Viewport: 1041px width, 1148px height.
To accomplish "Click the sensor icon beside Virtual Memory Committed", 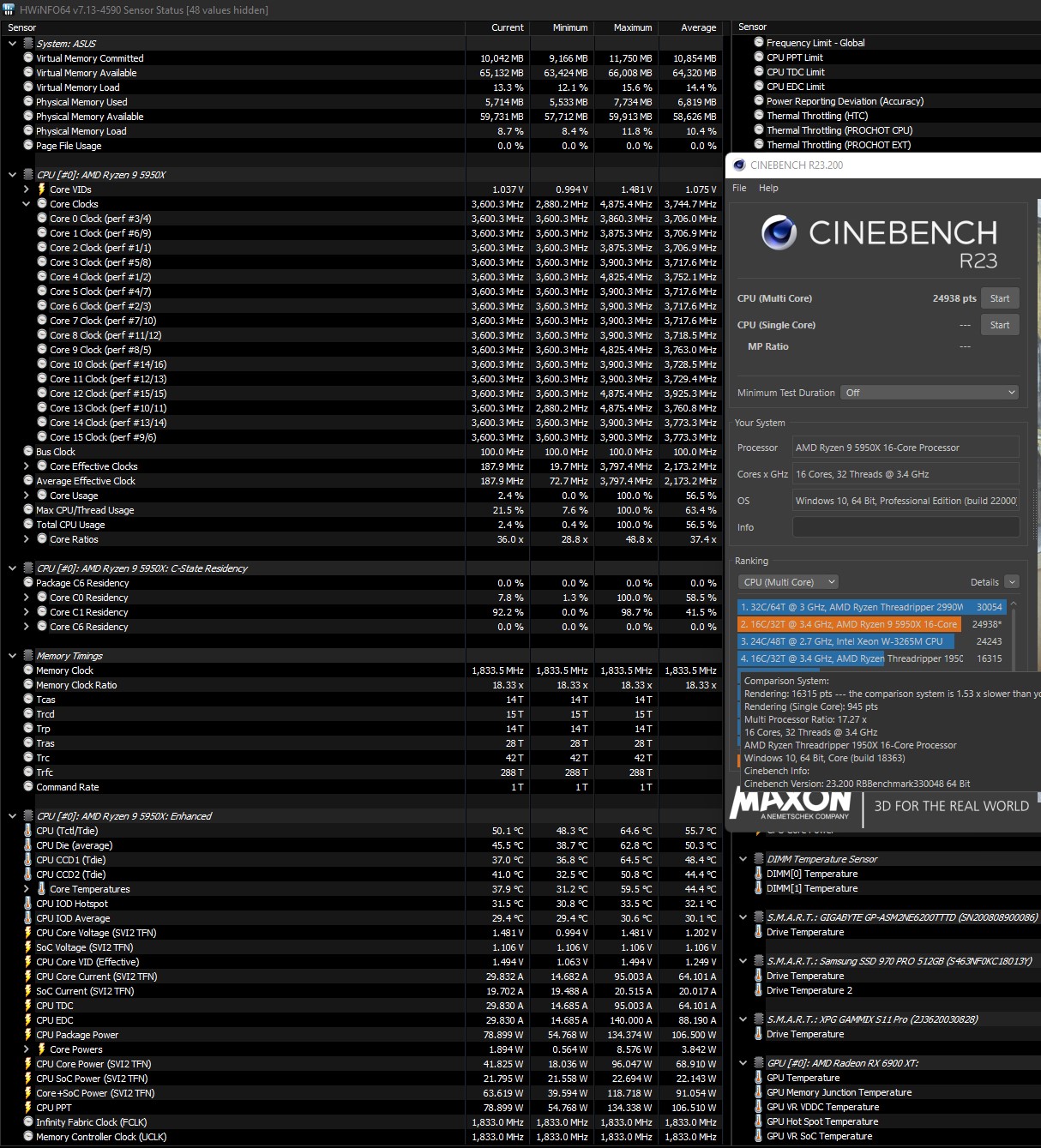I will coord(28,58).
